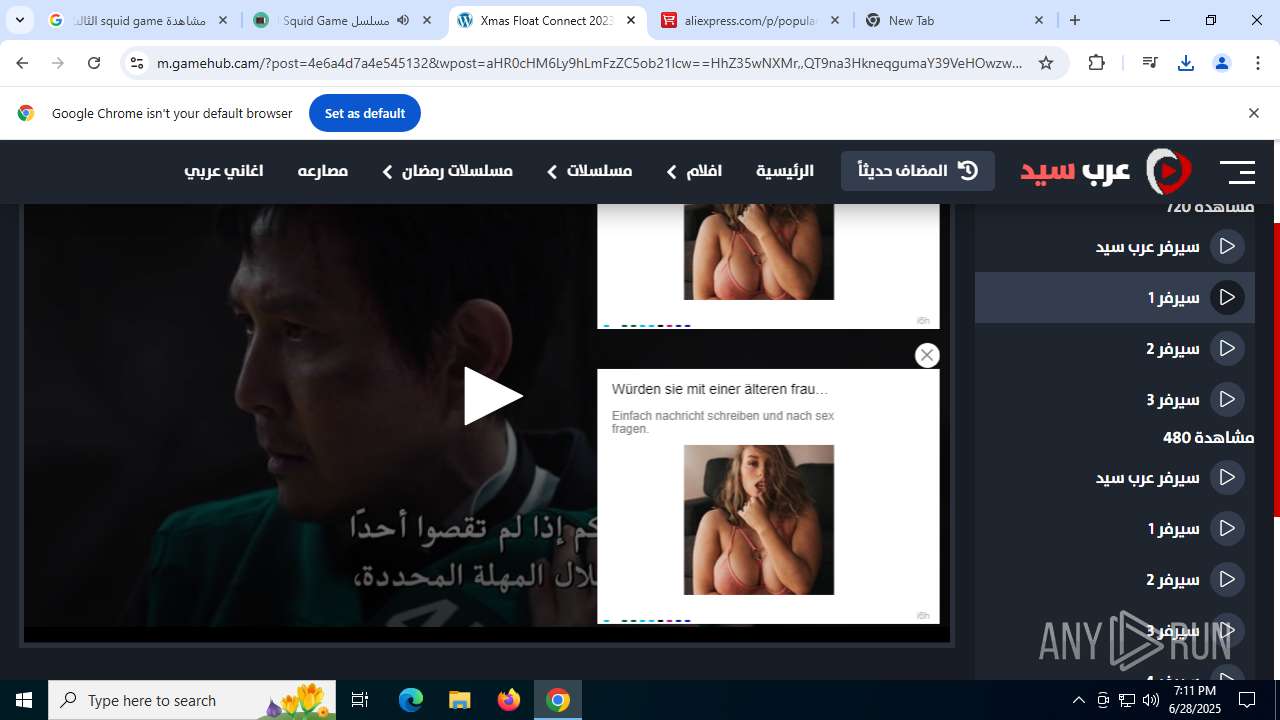Image resolution: width=1280 pixels, height=720 pixels.
Task: Open the اغاني عربي songs menu item
Action: click(x=224, y=171)
